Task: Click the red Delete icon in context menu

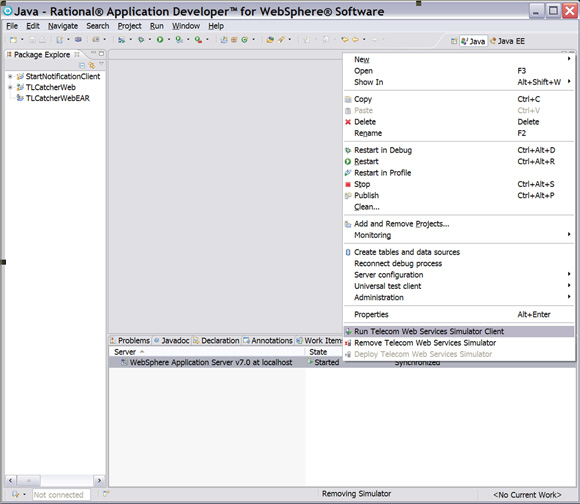Action: 348,122
